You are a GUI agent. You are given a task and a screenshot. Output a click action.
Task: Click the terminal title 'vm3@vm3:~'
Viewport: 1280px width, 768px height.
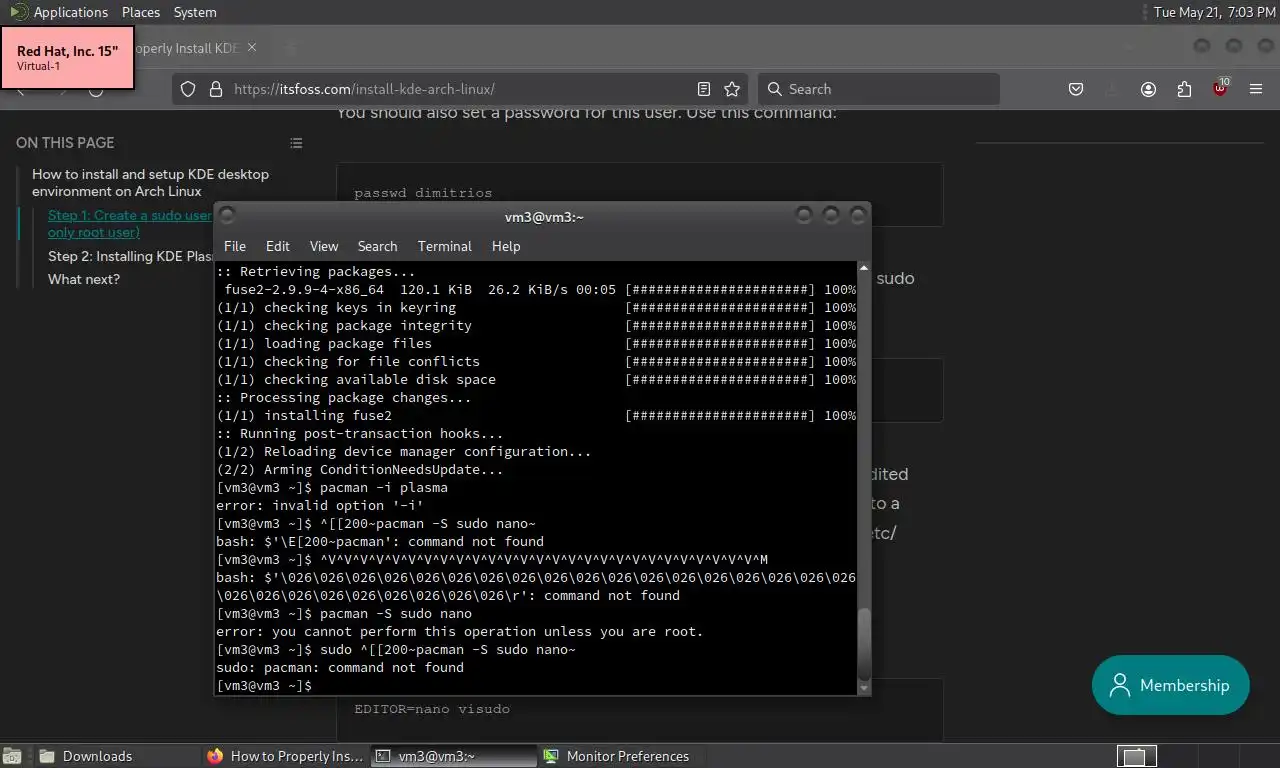pos(544,217)
